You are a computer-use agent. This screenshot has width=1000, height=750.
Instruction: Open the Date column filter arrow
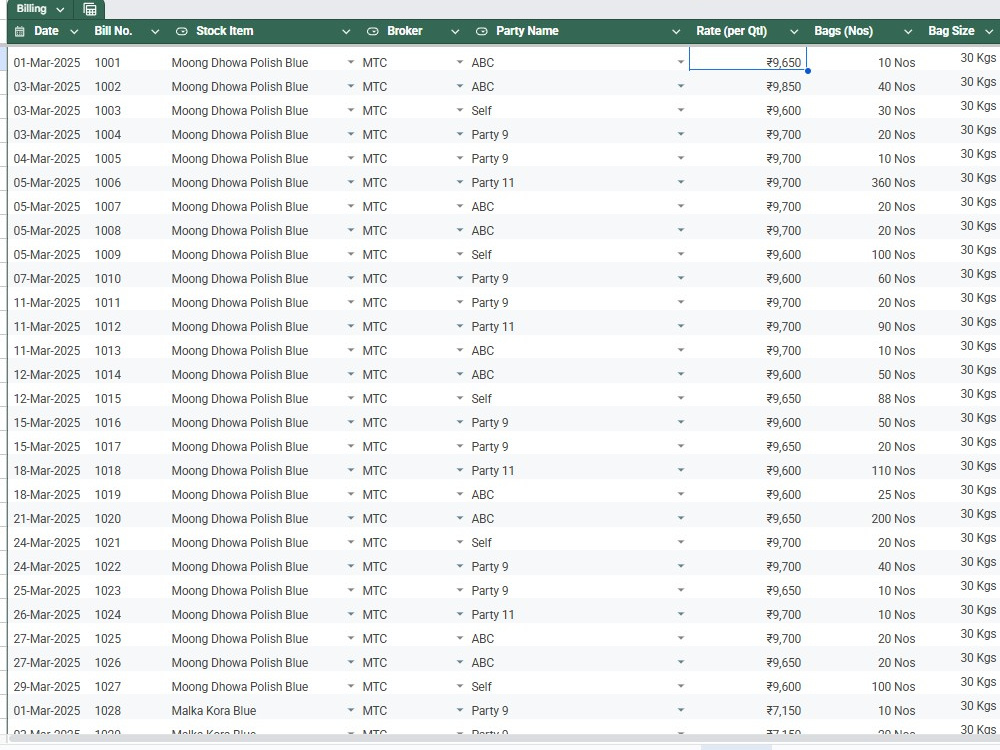(x=74, y=31)
